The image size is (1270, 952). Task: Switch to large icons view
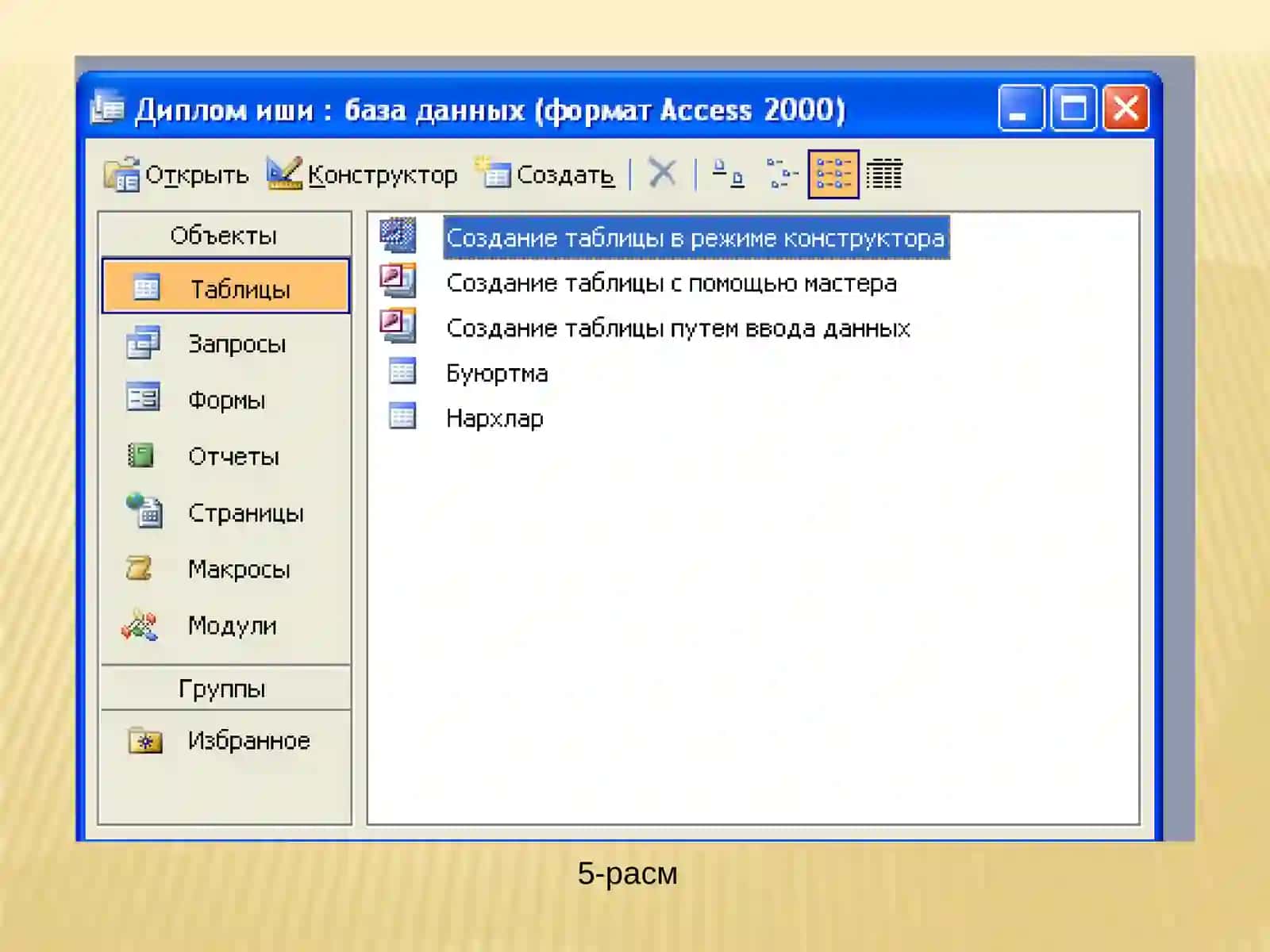pos(728,173)
